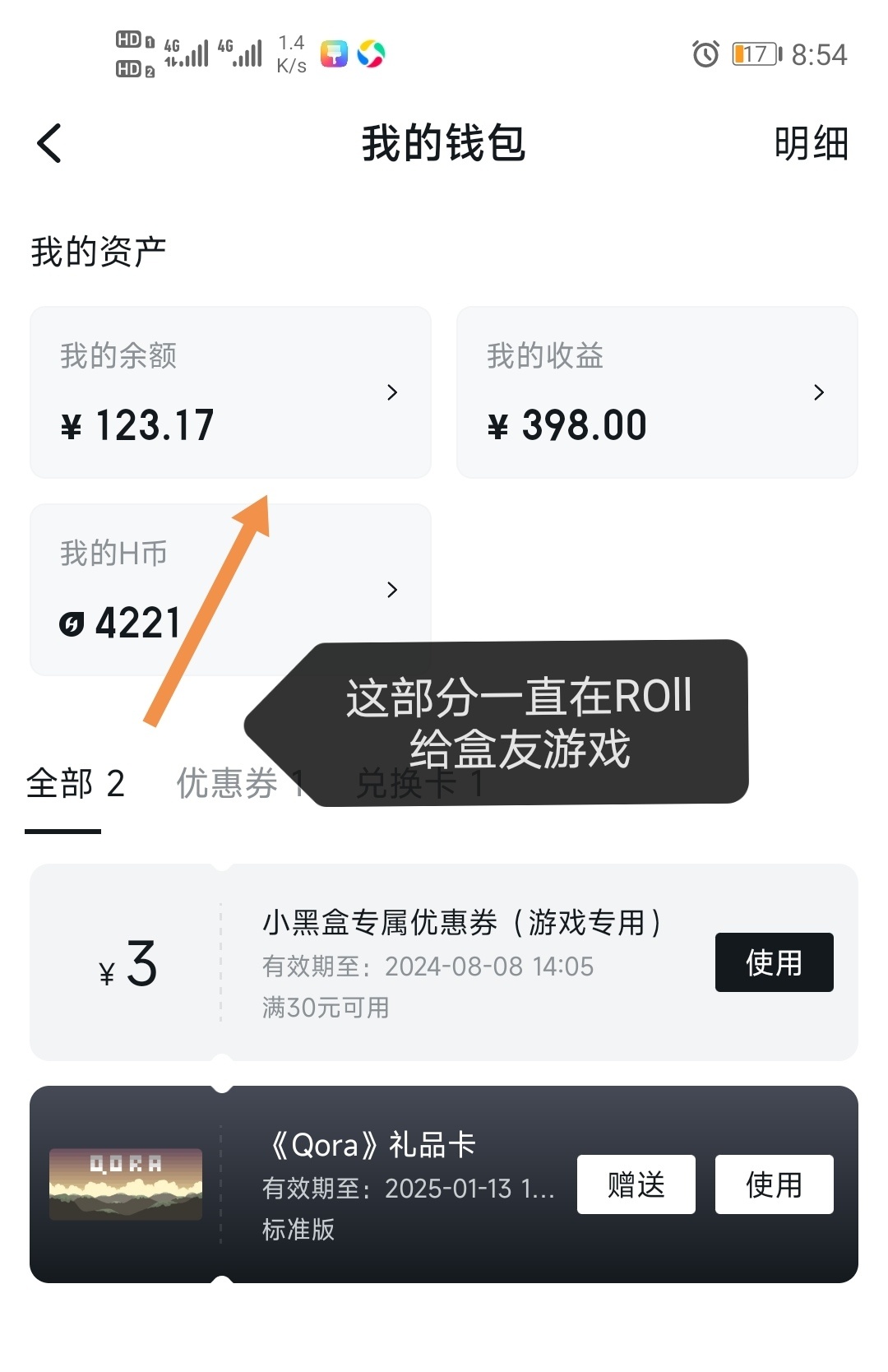Use the Qora gift card

pos(774,1184)
